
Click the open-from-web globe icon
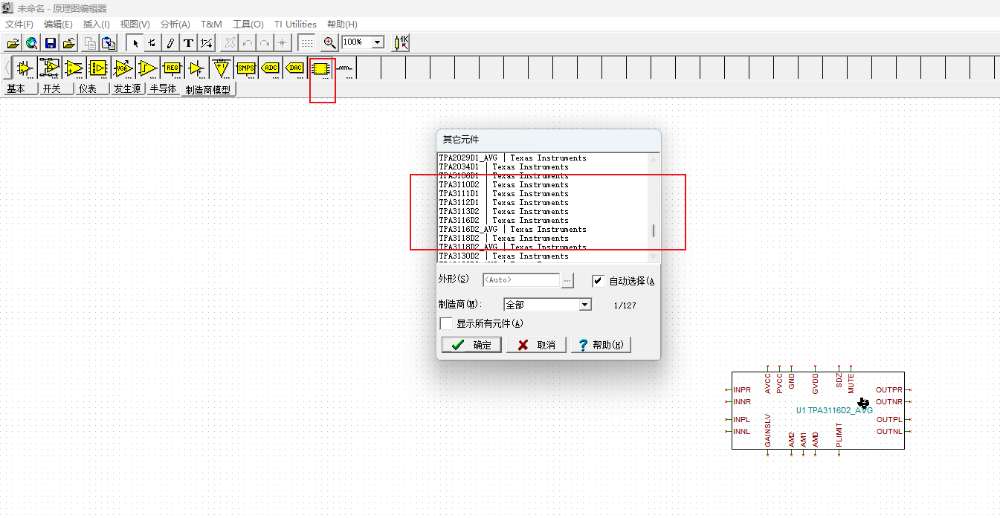[31, 43]
